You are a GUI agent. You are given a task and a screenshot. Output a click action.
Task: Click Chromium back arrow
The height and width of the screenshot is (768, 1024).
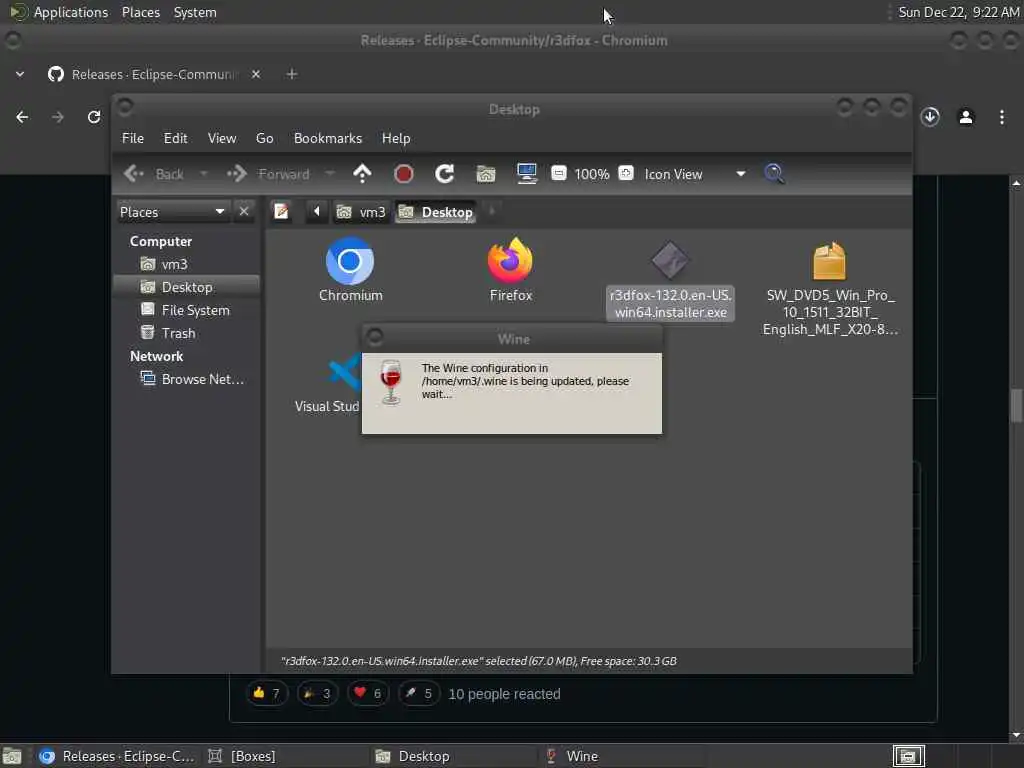tap(22, 117)
